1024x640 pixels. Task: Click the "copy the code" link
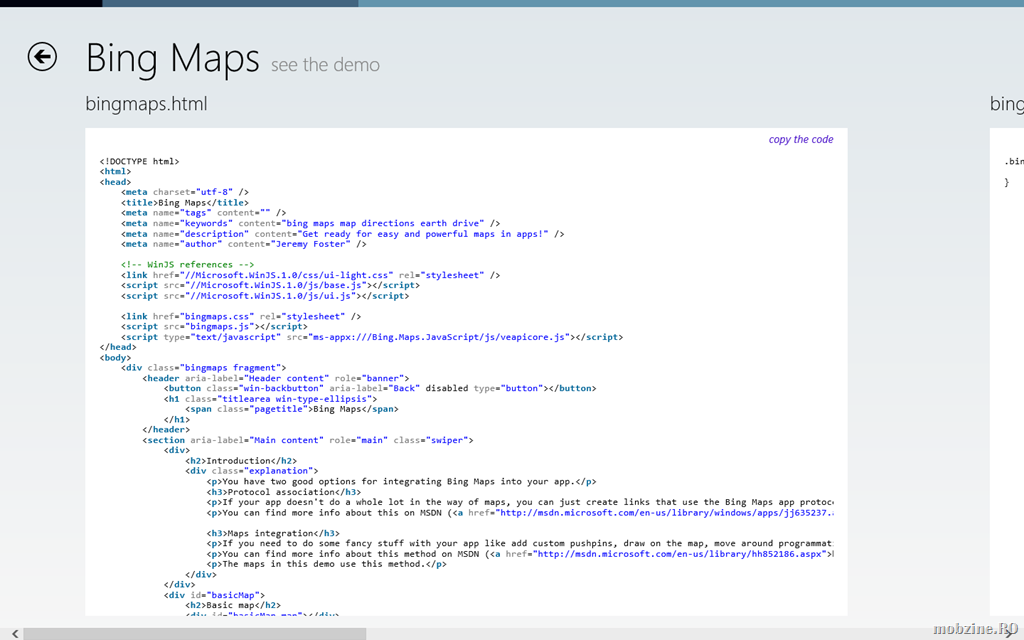coord(801,139)
